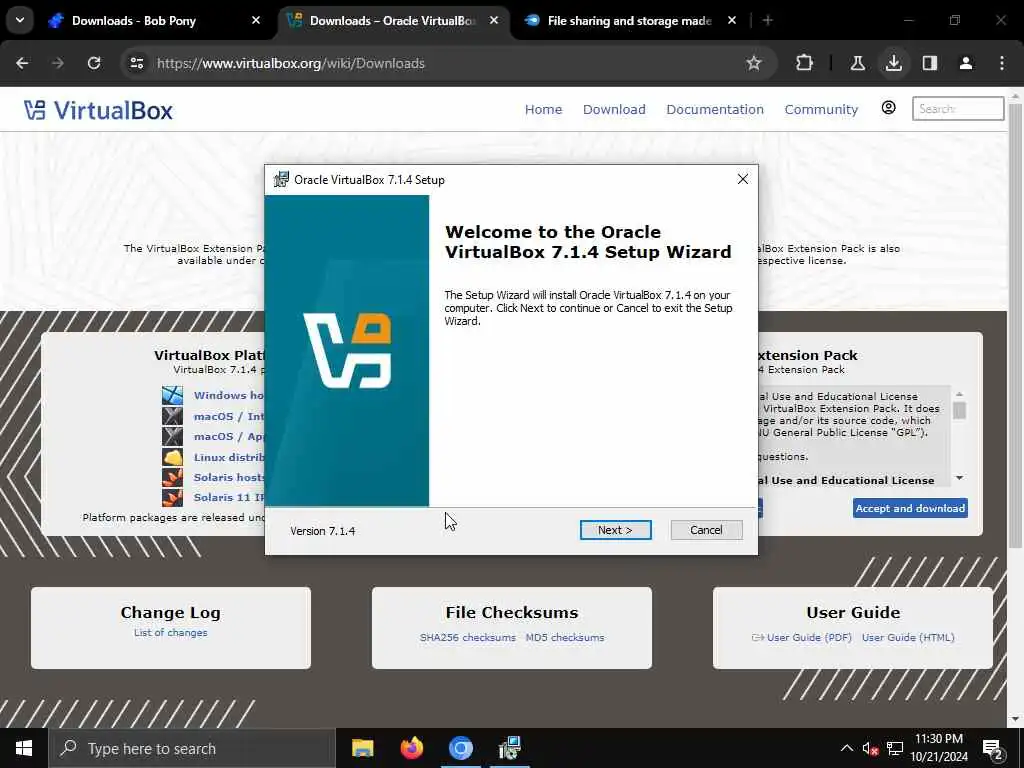
Task: Click the account icon in site header
Action: pyautogui.click(x=888, y=108)
